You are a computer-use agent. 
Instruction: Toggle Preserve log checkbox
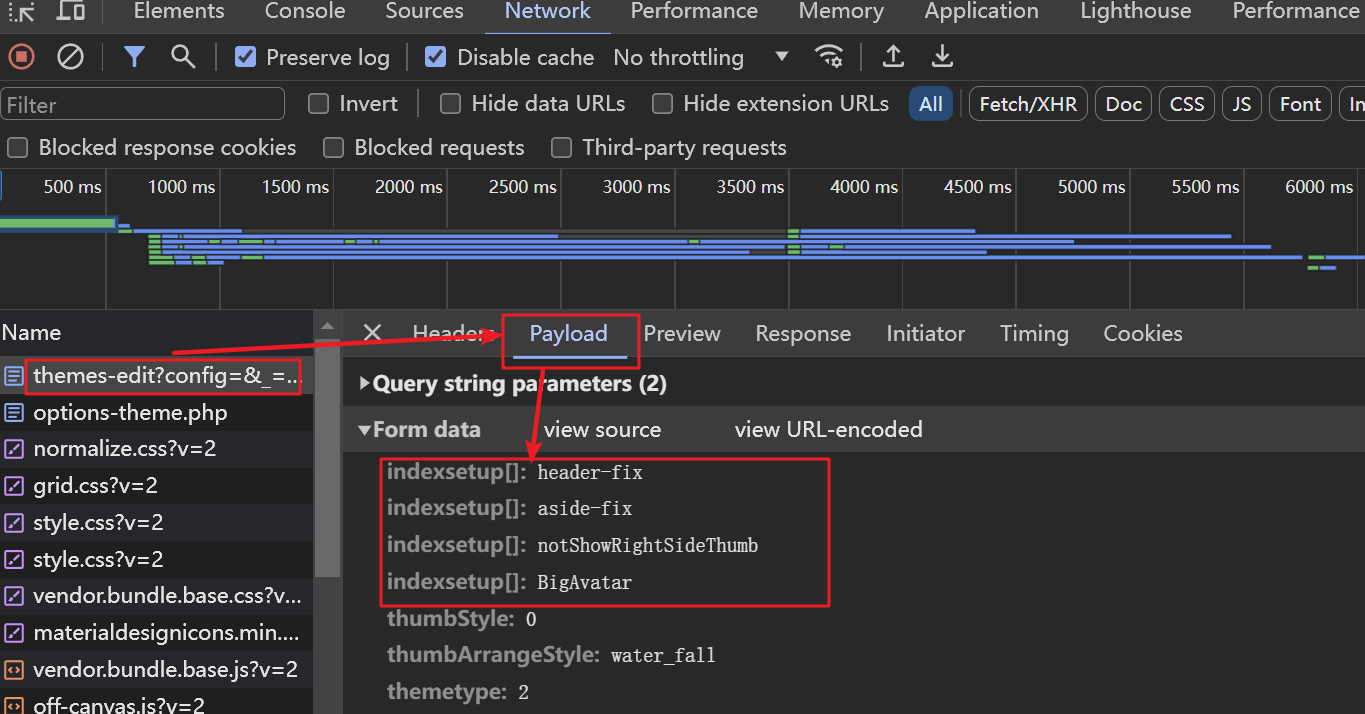[x=245, y=57]
